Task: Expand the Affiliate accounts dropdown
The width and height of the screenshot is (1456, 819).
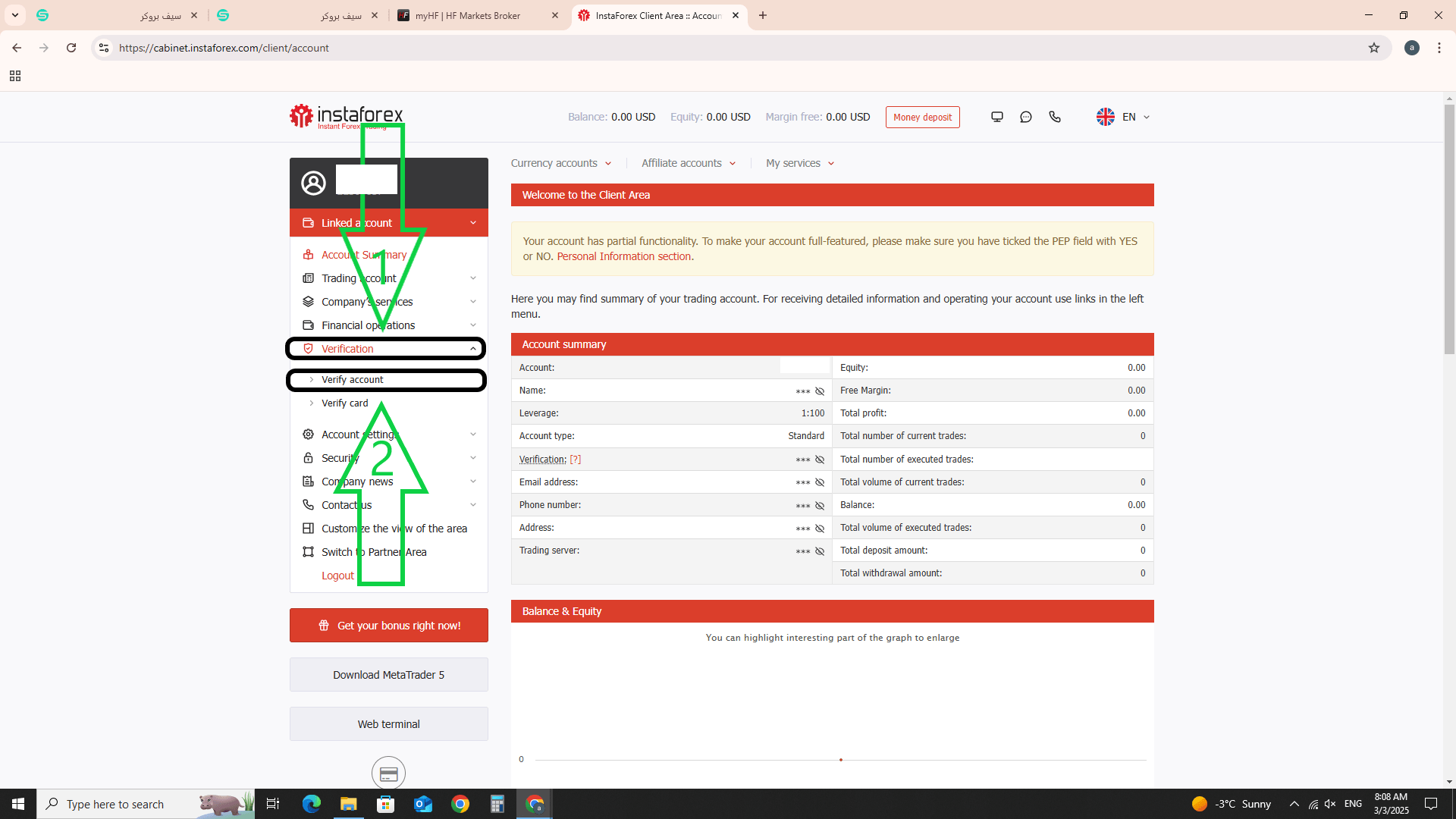Action: 689,163
